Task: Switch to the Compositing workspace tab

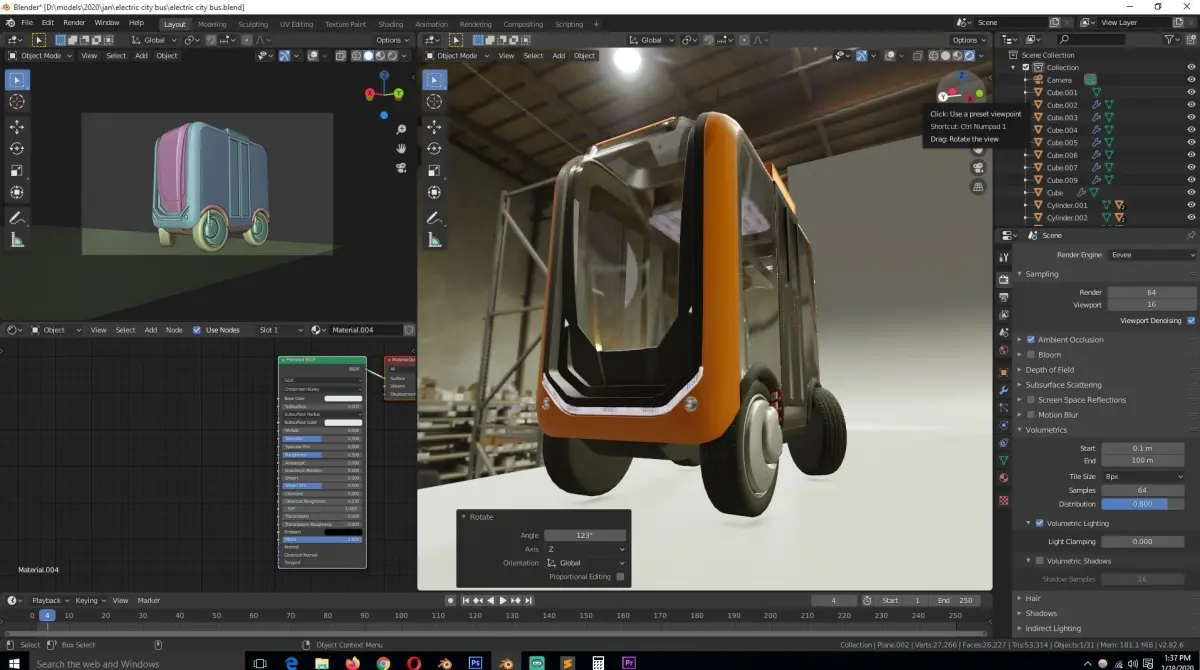Action: pos(524,24)
